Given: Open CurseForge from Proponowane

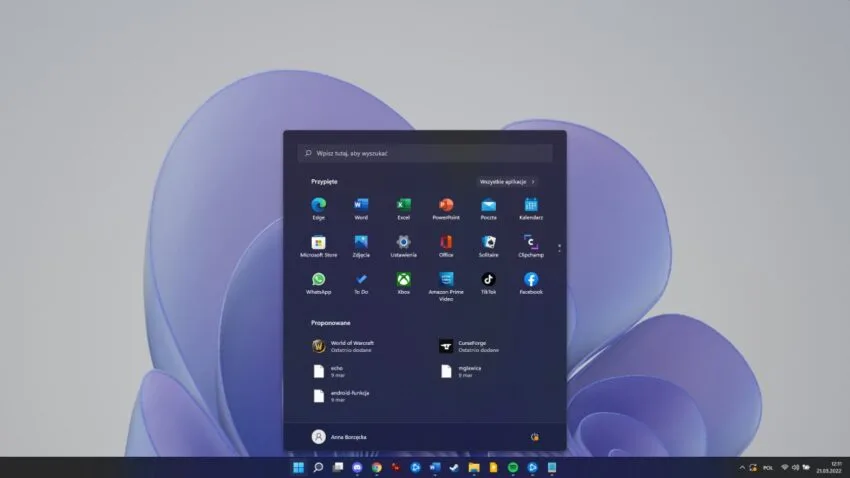Looking at the screenshot, I should coord(469,346).
